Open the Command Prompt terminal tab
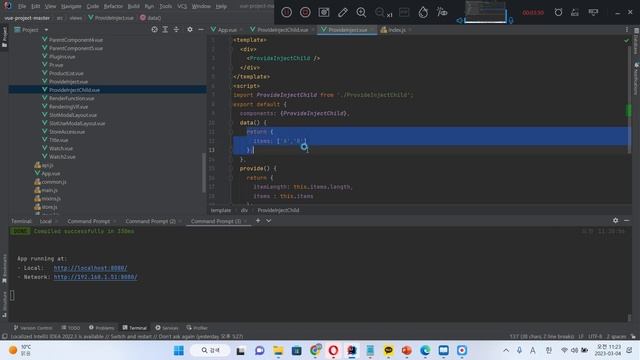This screenshot has height=360, width=640. point(89,221)
